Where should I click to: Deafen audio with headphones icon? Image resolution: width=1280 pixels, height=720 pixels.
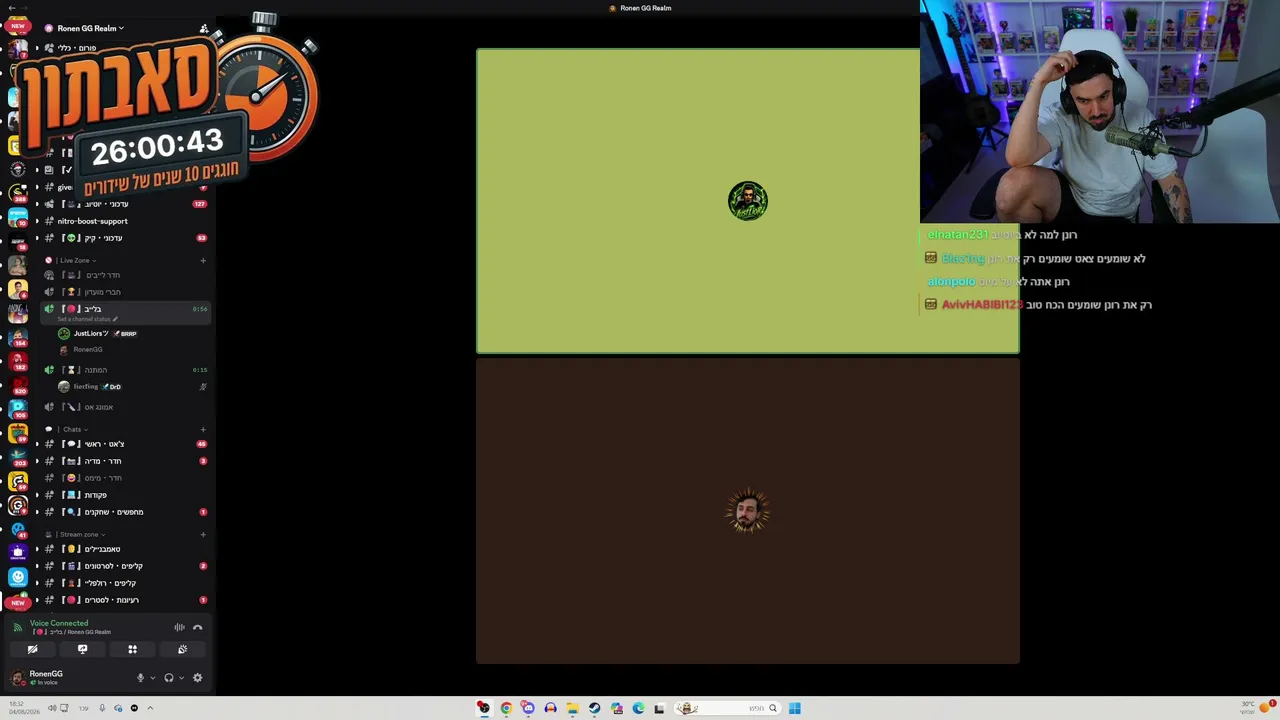click(x=169, y=678)
